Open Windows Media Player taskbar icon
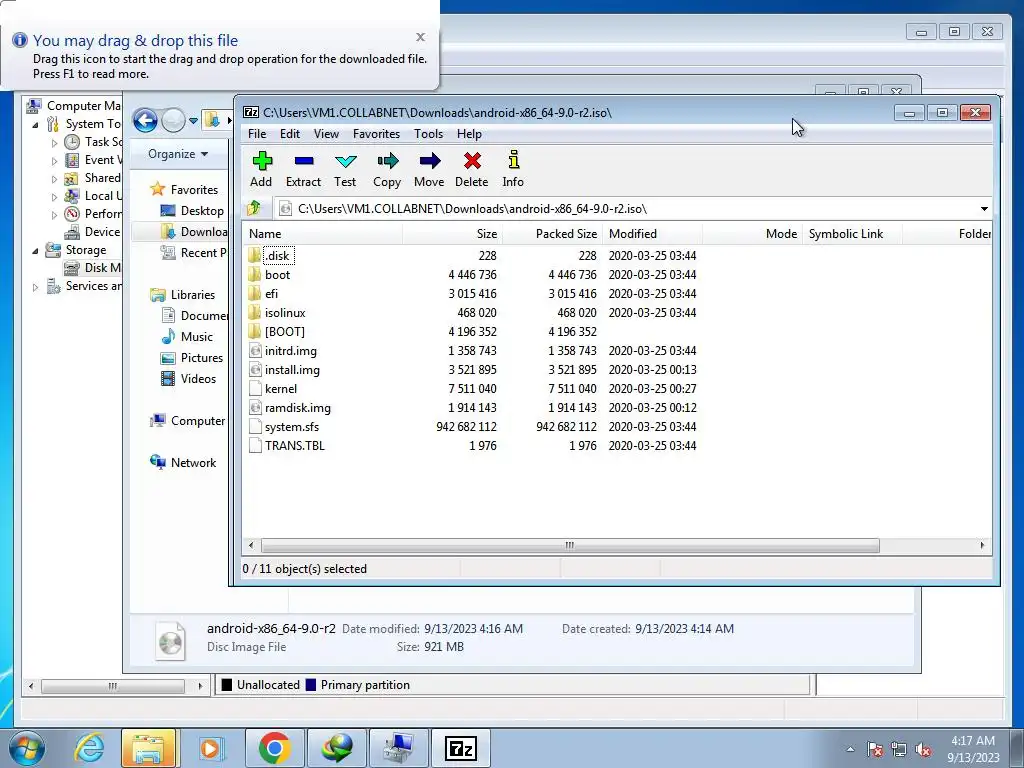The image size is (1024, 768). point(210,748)
